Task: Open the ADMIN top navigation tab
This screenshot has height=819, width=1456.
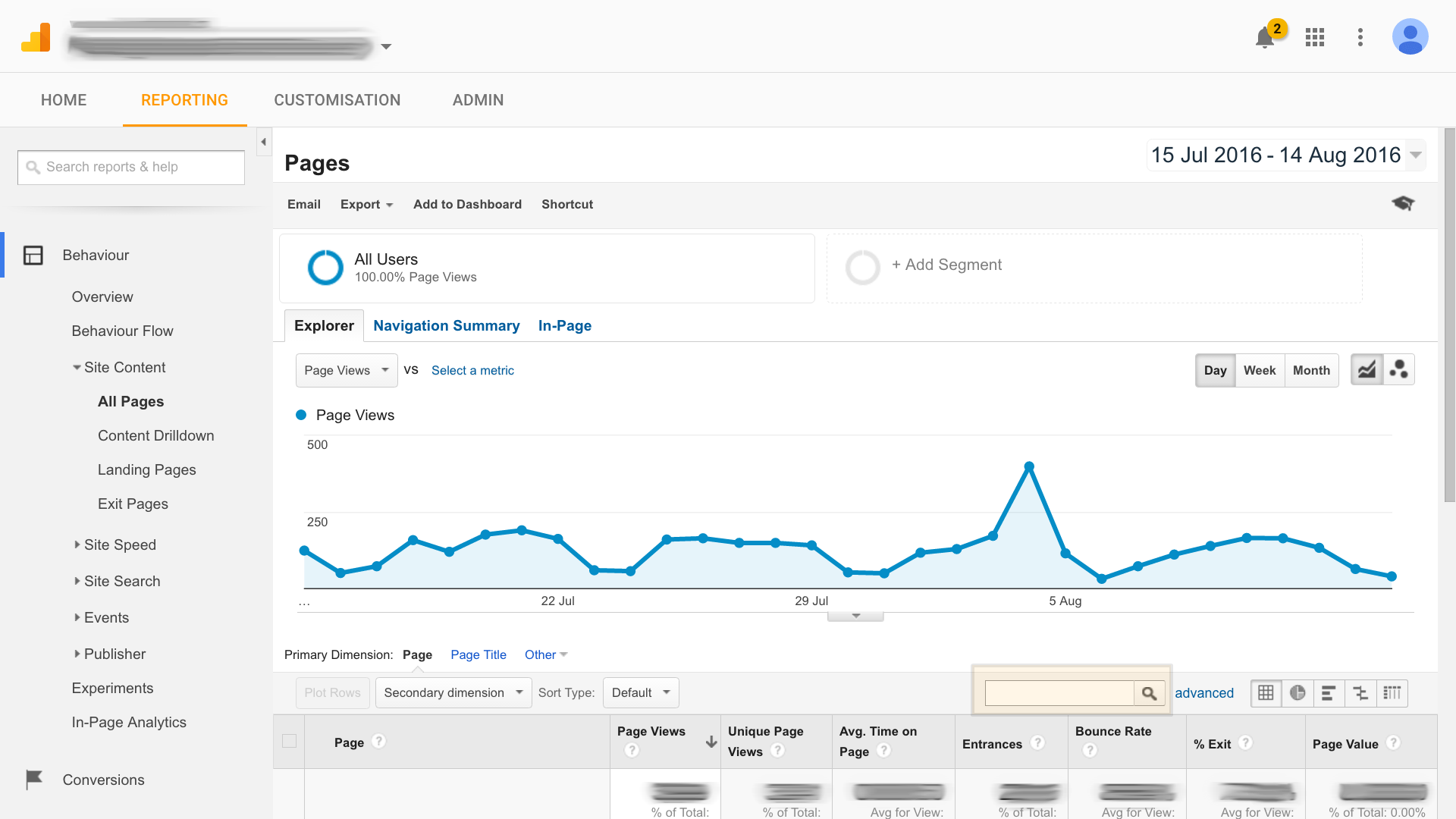Action: pos(478,100)
